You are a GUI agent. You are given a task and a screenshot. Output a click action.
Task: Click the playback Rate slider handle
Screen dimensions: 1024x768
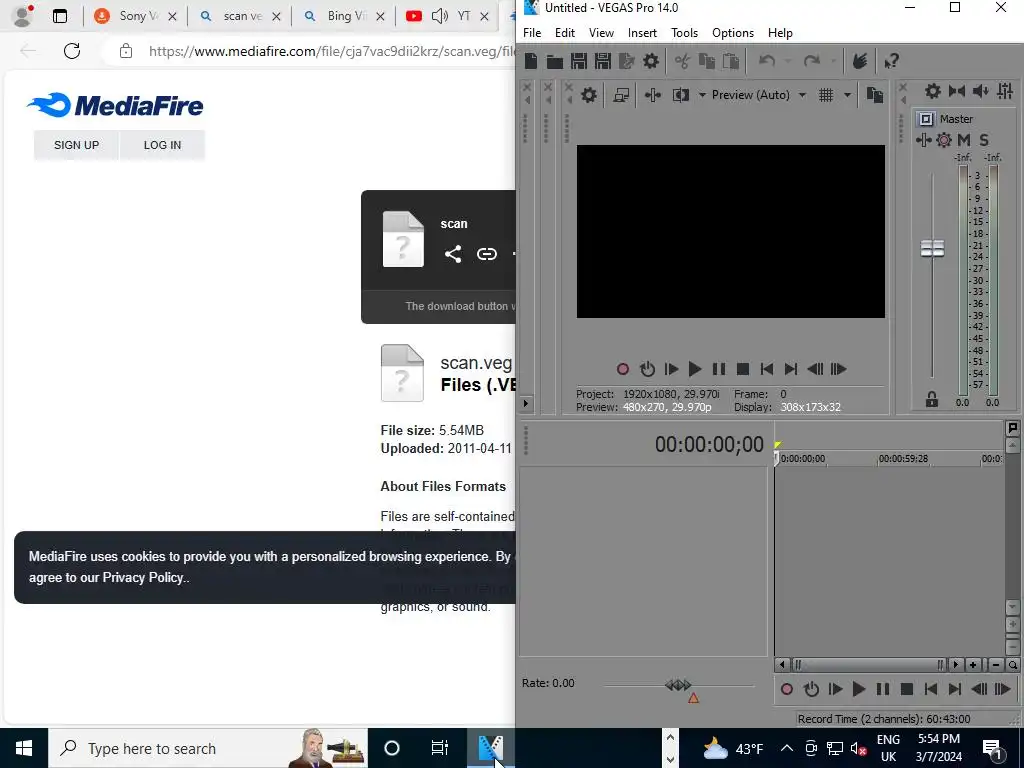678,685
